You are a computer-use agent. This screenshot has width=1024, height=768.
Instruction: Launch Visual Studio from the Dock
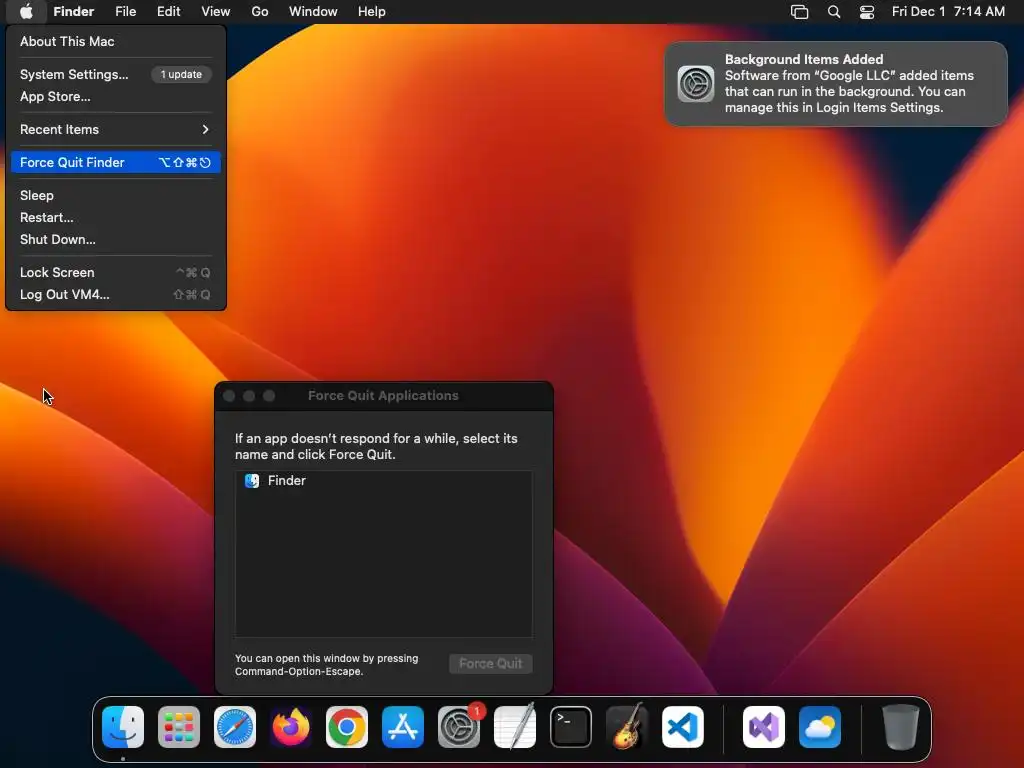coord(764,727)
